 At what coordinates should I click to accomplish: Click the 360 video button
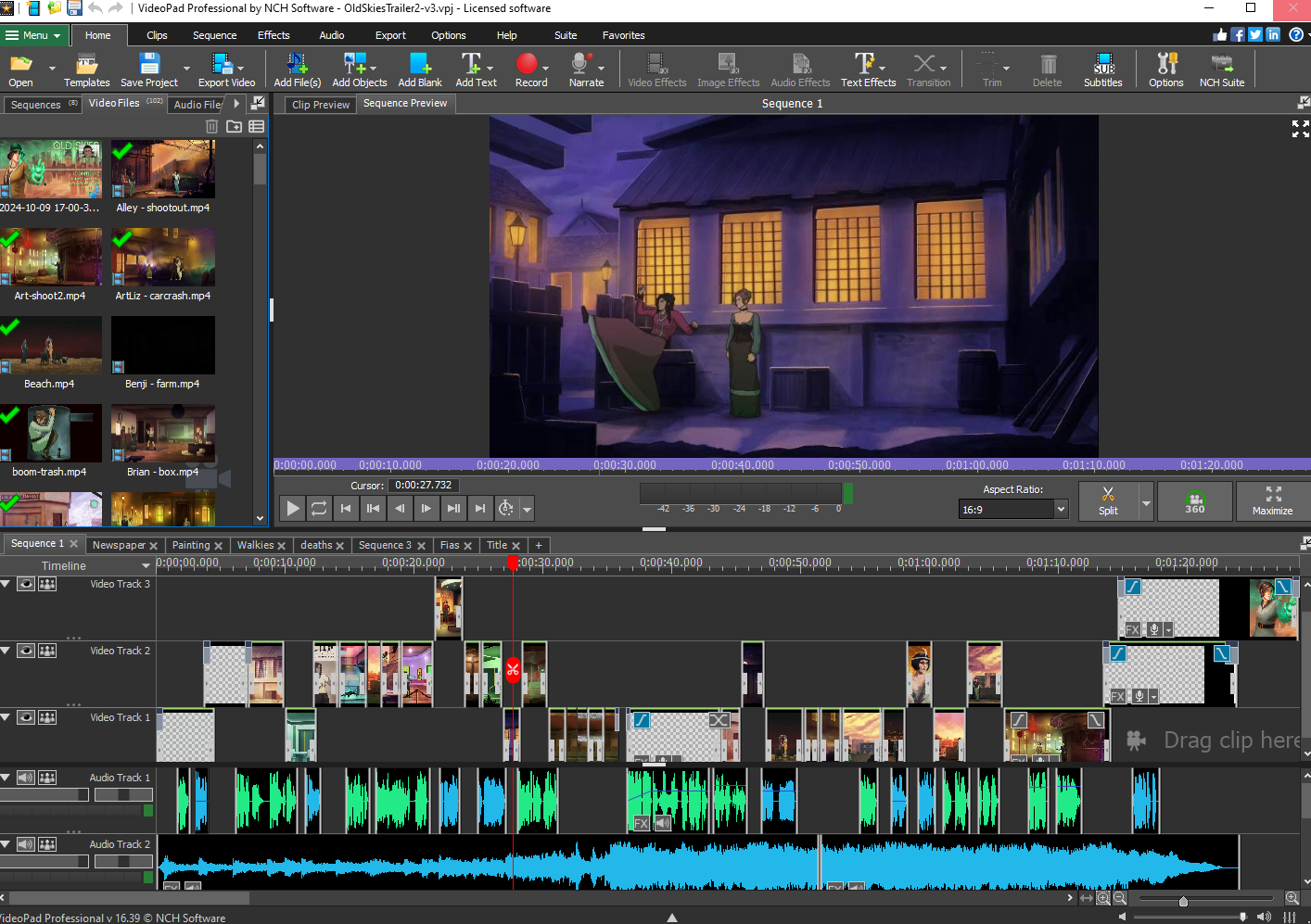(x=1195, y=500)
